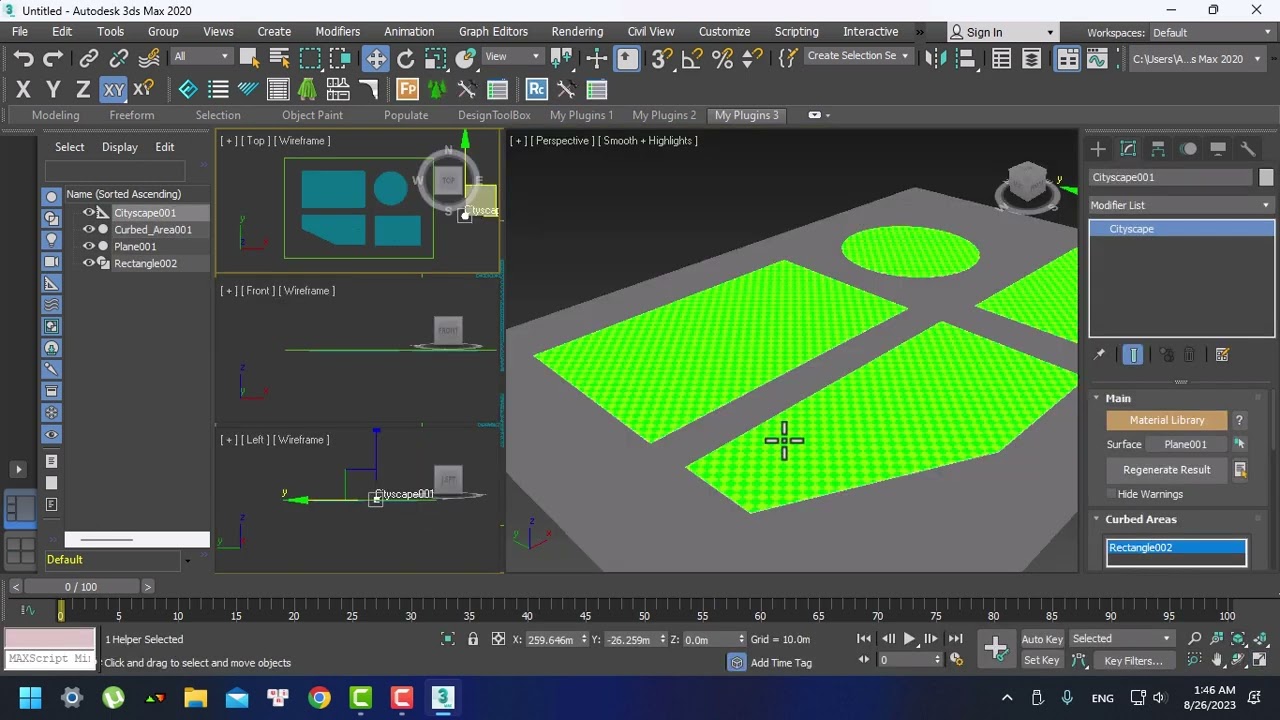
Task: Select the Select and Link tool
Action: point(89,59)
